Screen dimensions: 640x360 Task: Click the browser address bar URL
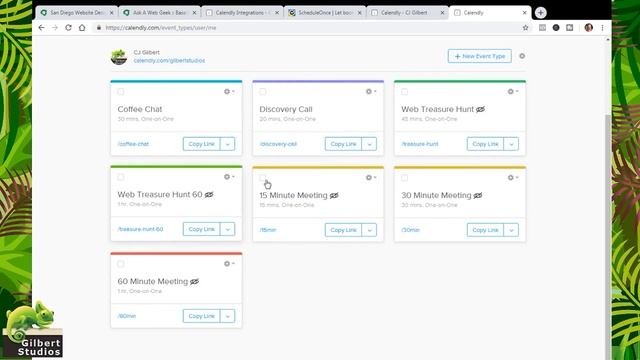(x=161, y=28)
